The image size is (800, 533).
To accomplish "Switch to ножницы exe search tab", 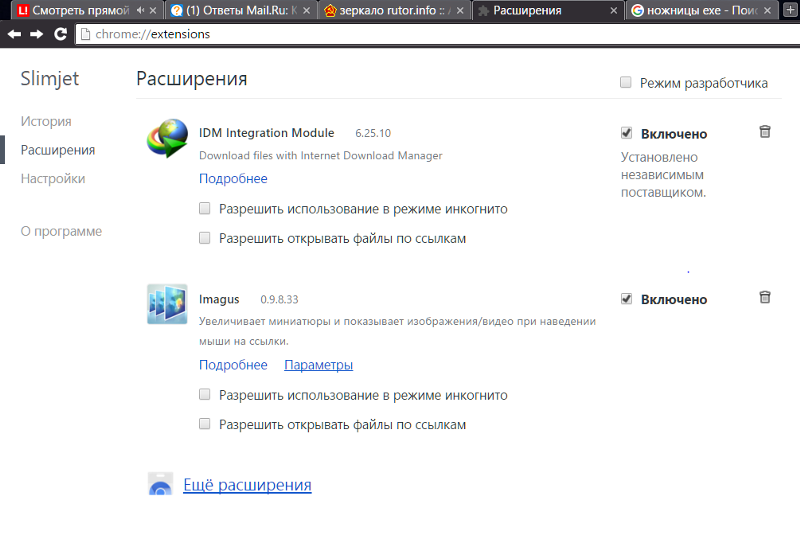I will pyautogui.click(x=702, y=10).
